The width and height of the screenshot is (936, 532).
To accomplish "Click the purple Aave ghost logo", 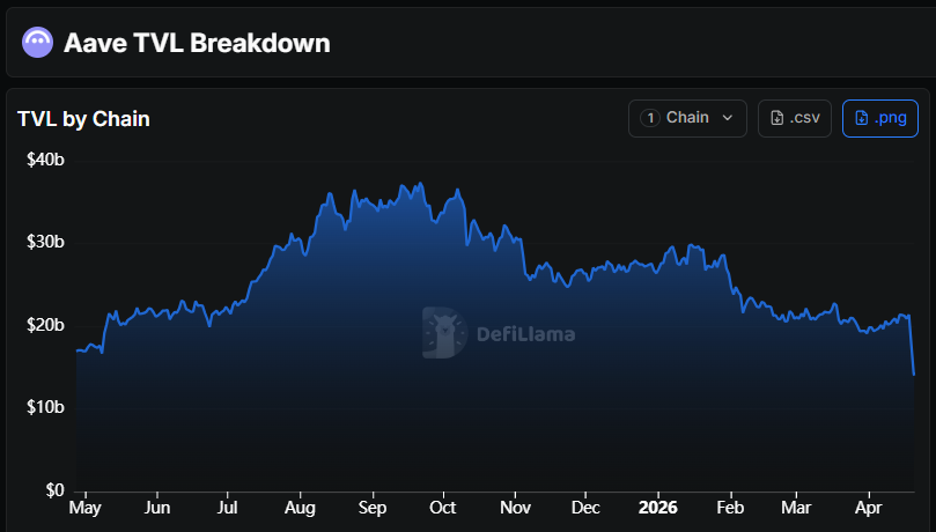I will point(37,42).
